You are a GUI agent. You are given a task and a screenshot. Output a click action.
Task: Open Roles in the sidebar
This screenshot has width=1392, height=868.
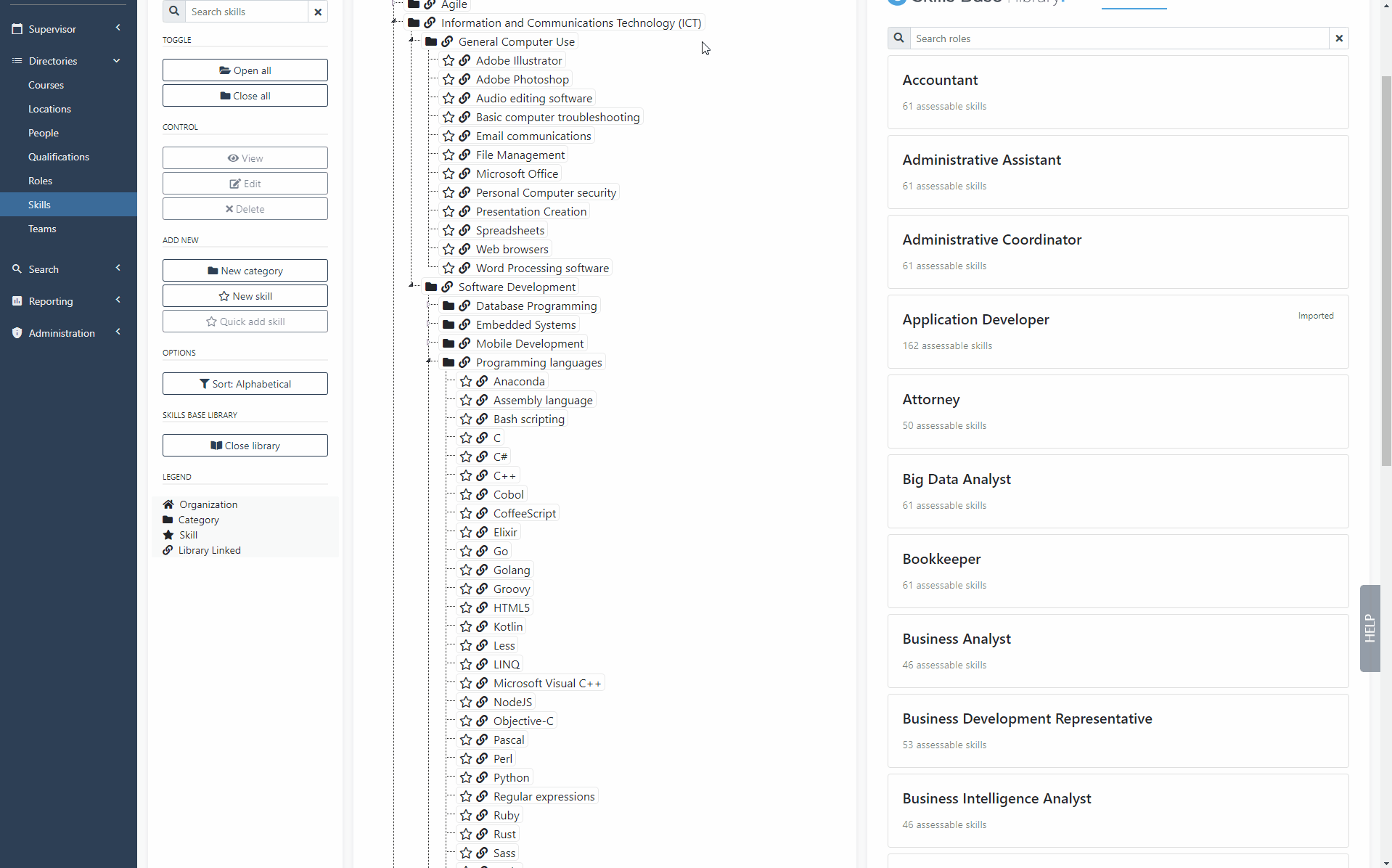tap(40, 181)
